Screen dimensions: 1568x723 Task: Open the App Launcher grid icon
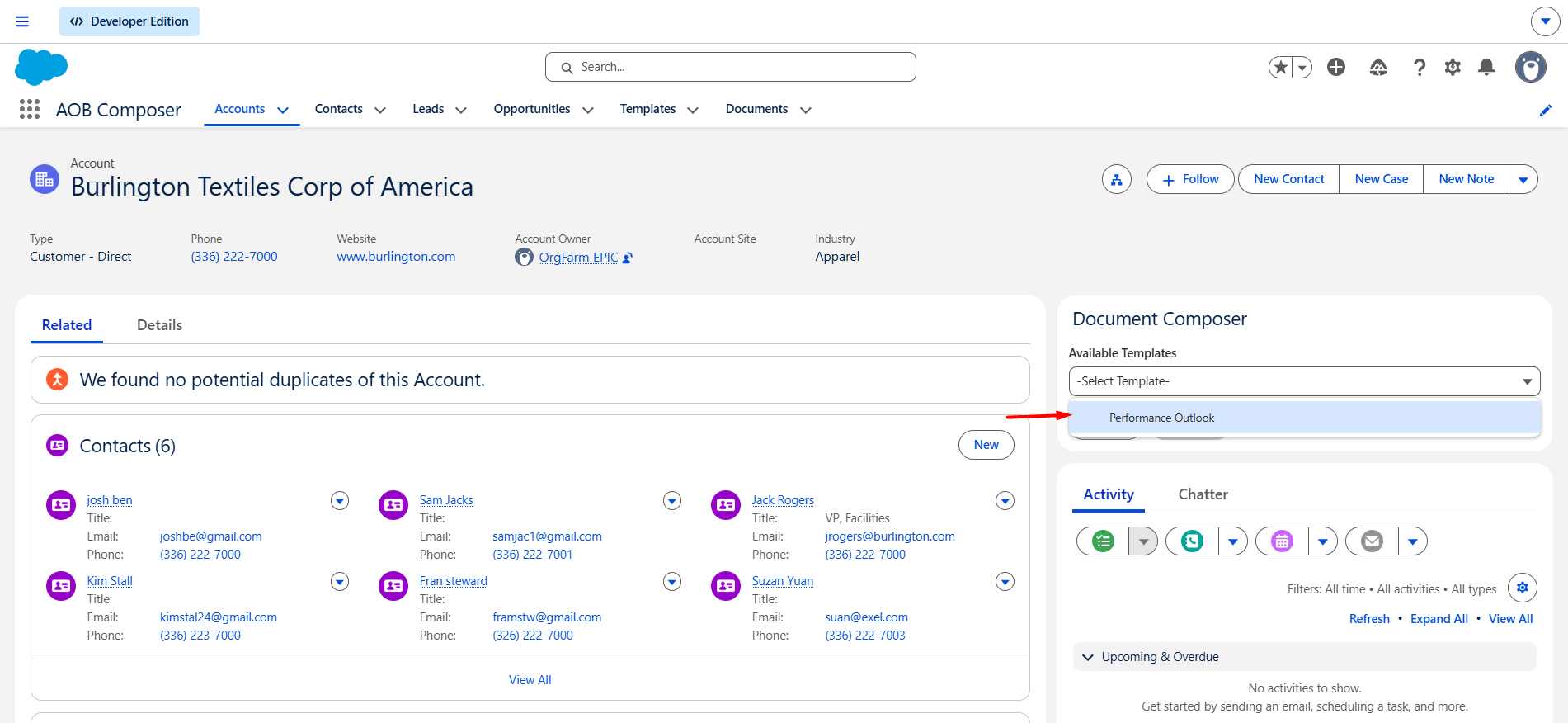pyautogui.click(x=30, y=109)
